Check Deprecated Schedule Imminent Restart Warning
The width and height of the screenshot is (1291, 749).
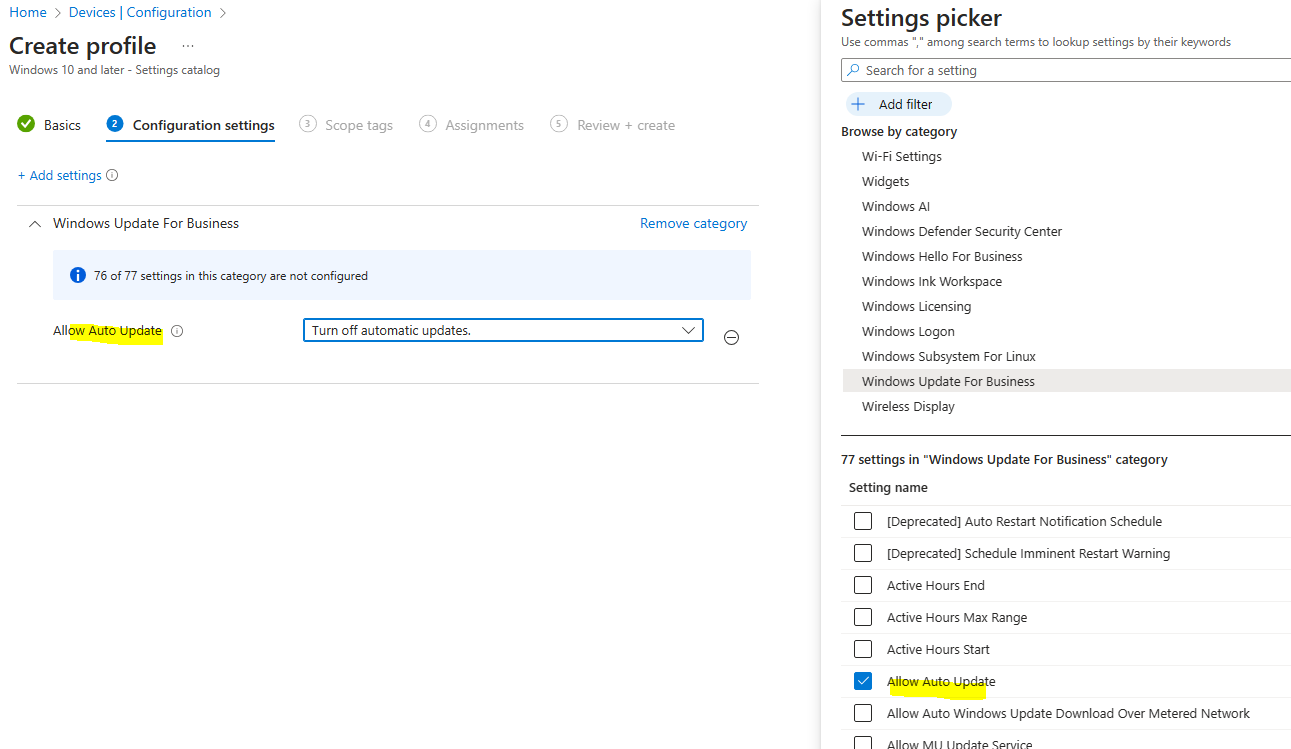point(862,553)
